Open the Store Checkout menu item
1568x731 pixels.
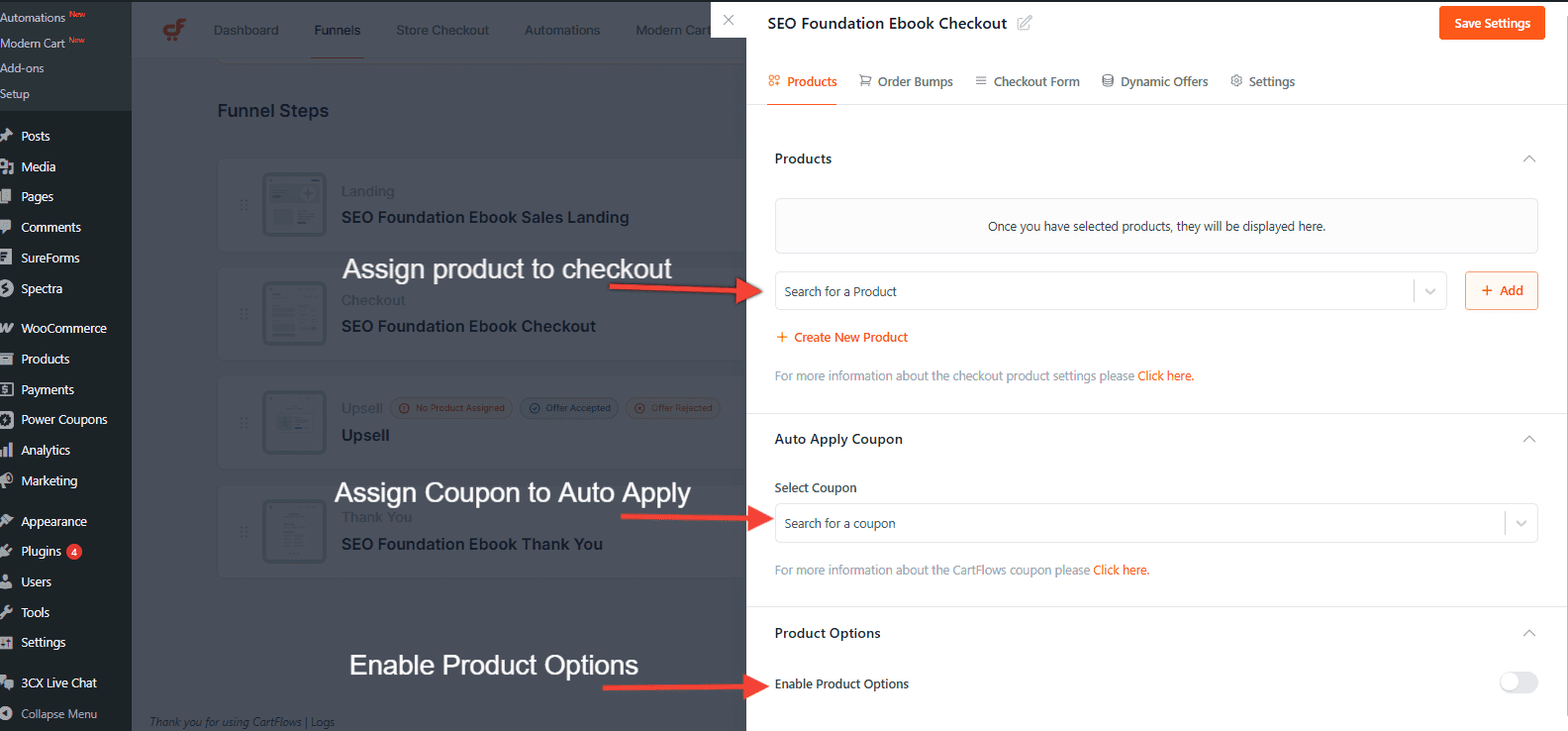pos(441,30)
